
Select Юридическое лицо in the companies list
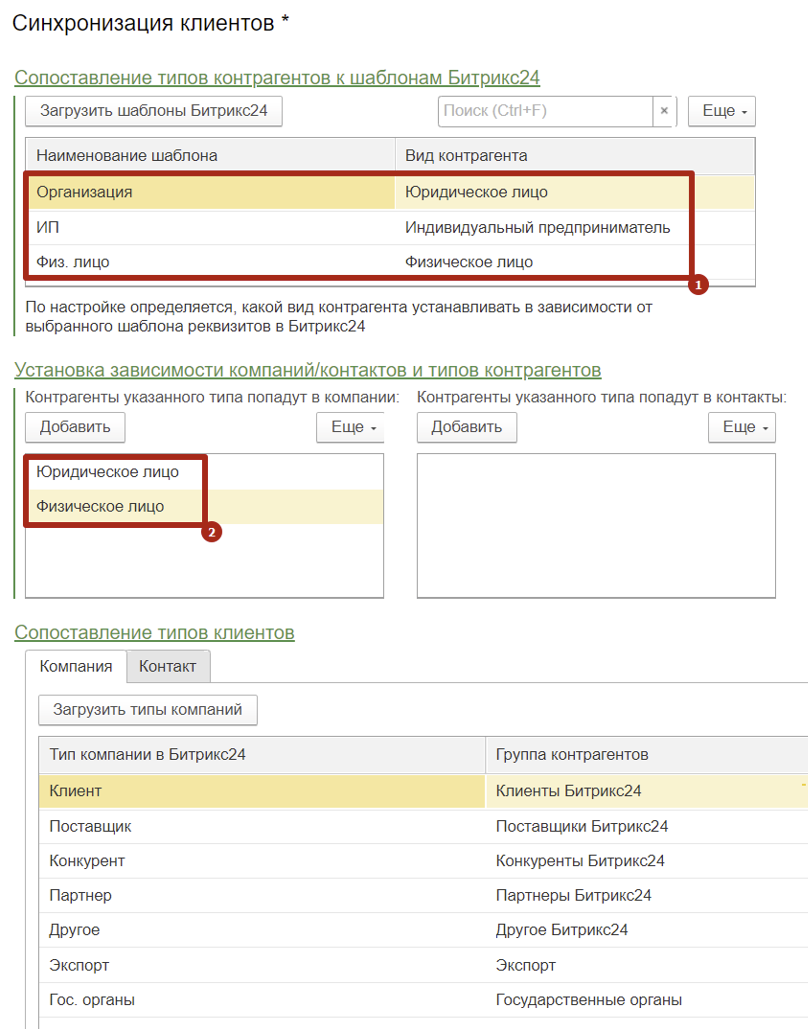(x=108, y=471)
